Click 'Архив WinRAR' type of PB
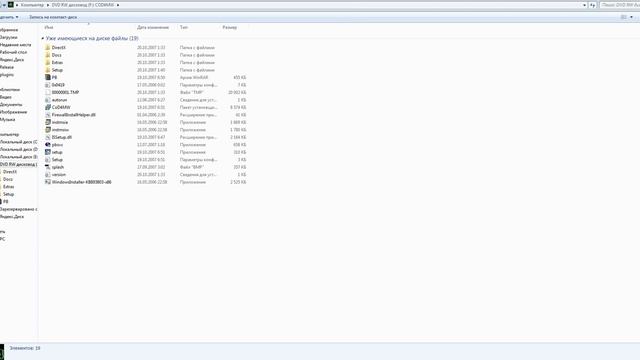The height and width of the screenshot is (360, 640). (x=194, y=78)
